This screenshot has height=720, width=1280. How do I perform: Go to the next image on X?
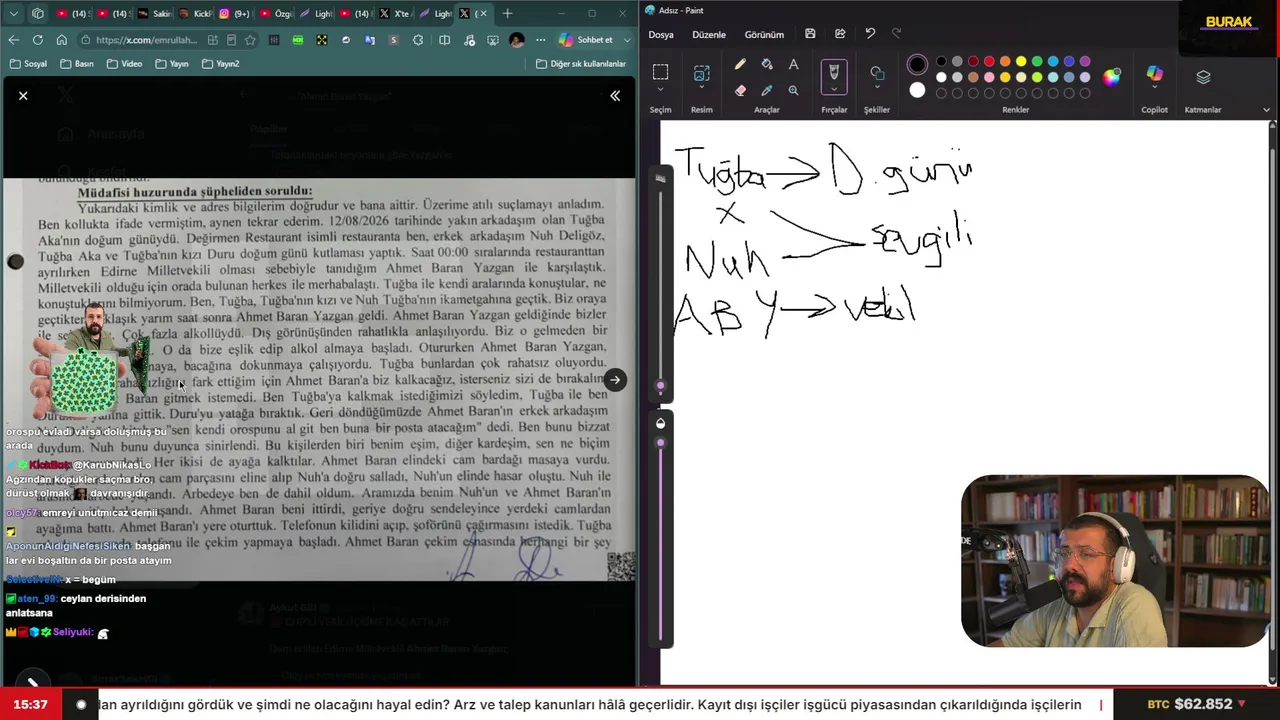pos(615,380)
